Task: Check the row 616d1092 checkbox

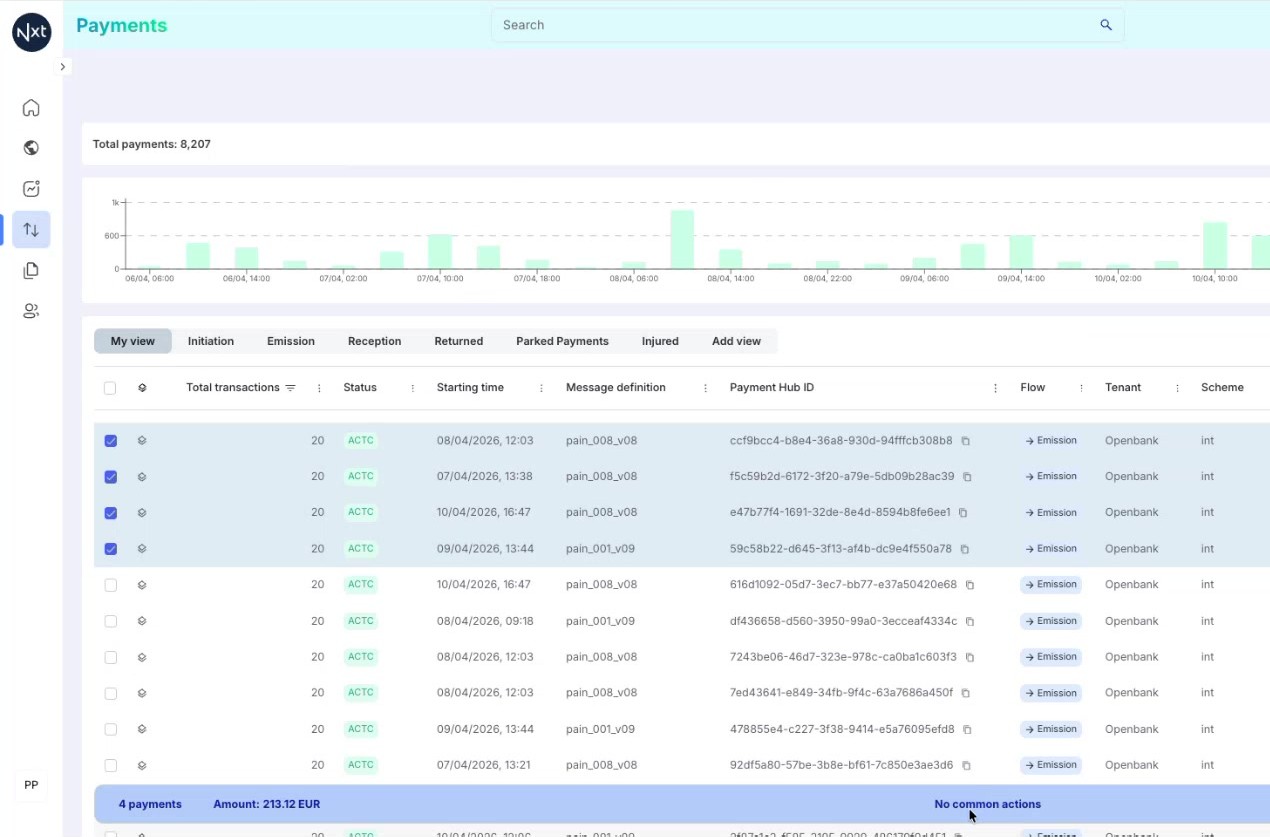Action: 111,585
